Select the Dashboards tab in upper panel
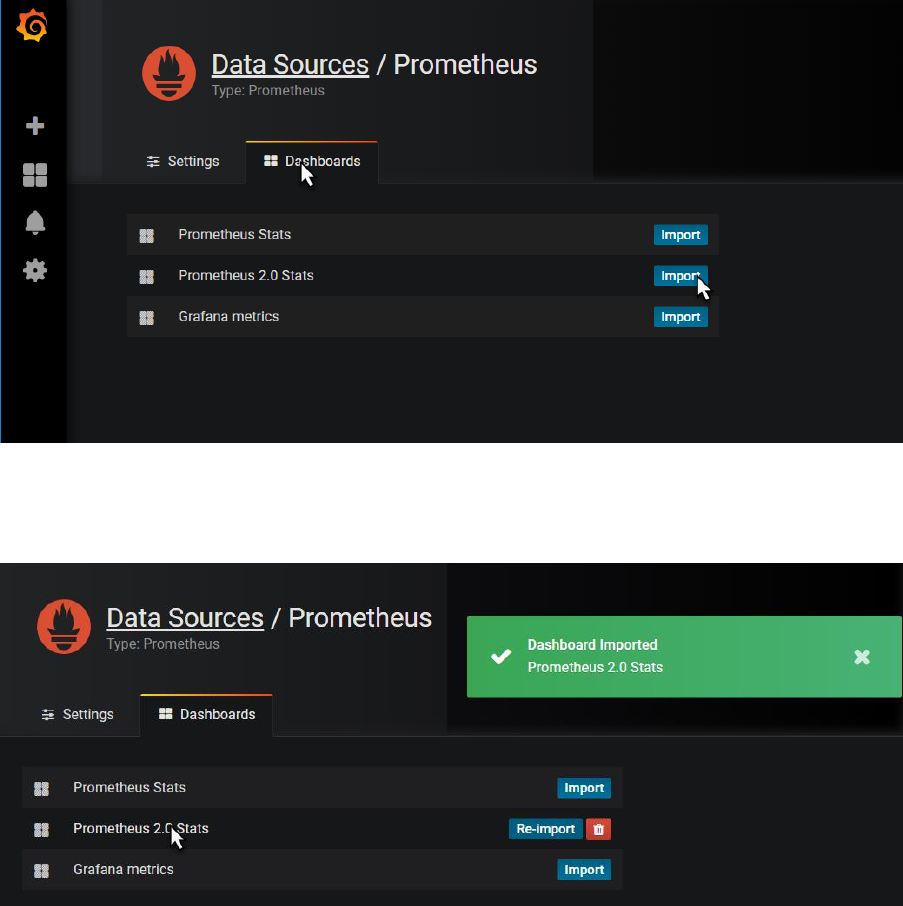 point(312,161)
